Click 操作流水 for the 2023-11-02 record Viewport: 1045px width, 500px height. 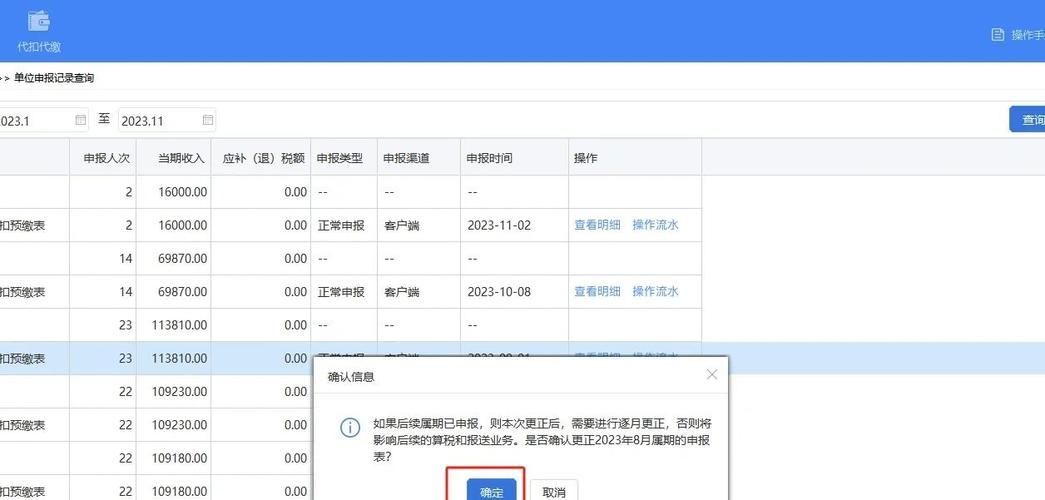(655, 225)
